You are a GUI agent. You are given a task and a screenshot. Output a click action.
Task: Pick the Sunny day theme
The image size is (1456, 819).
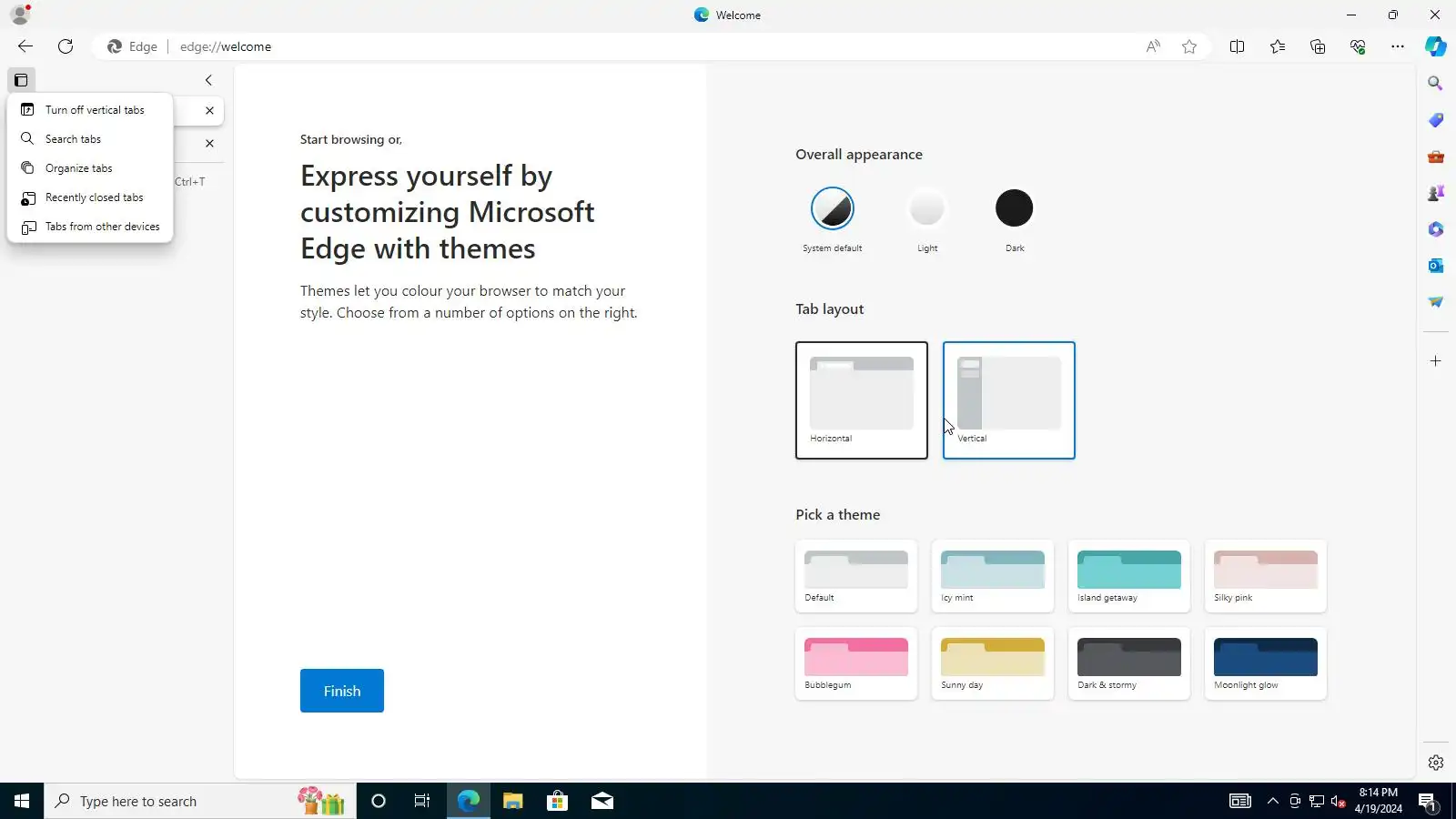click(x=993, y=663)
